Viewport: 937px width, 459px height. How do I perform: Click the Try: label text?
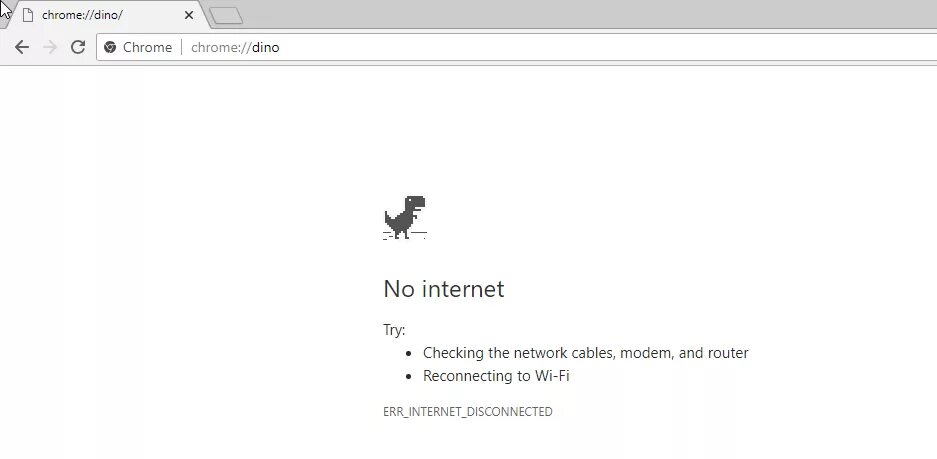[x=394, y=330]
